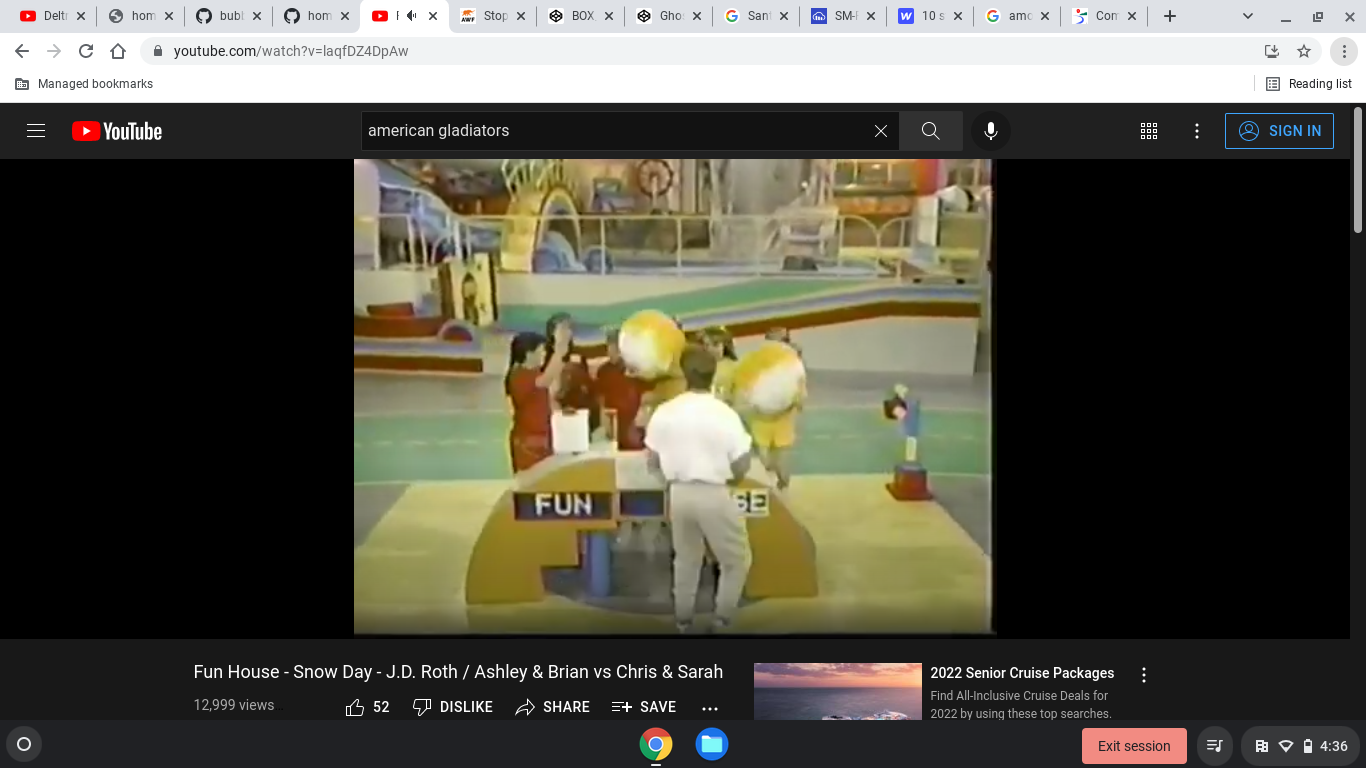Close the currently playing YouTube tab
Screen dimensions: 1366x768
[x=433, y=16]
